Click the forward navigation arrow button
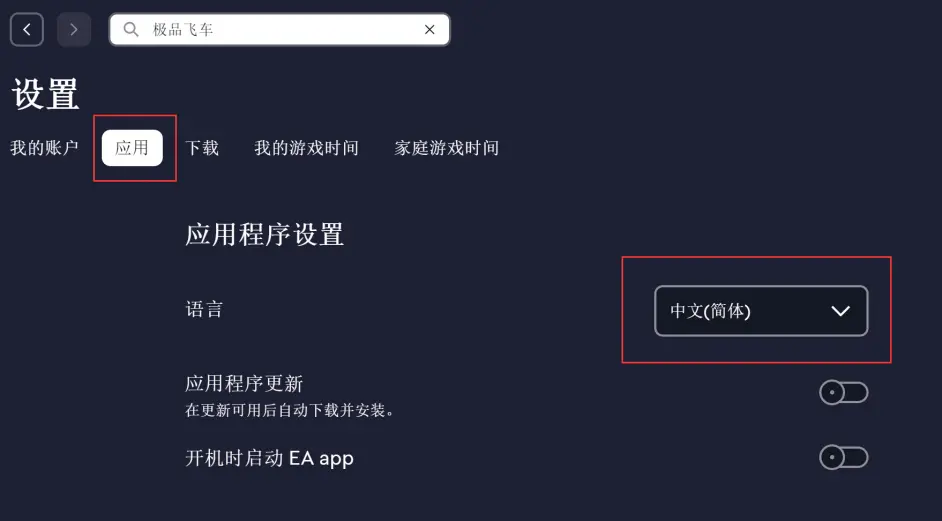The height and width of the screenshot is (521, 942). 74,29
